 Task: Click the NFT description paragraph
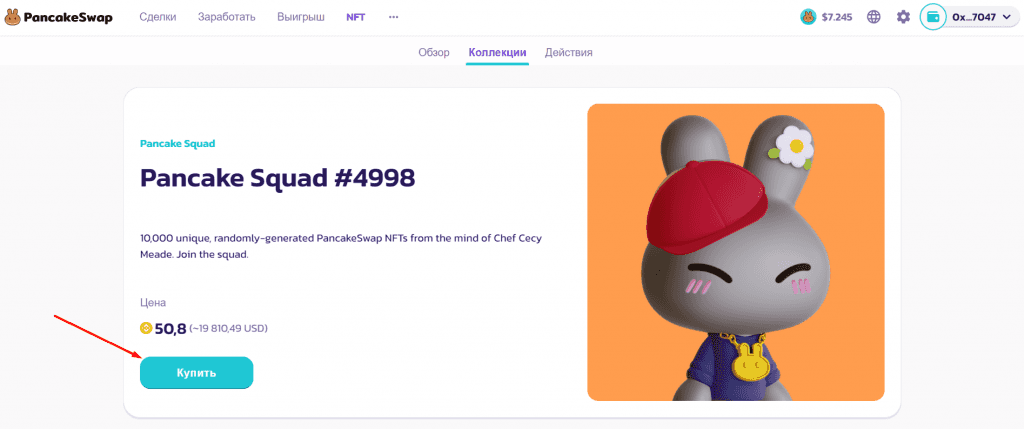pos(341,246)
